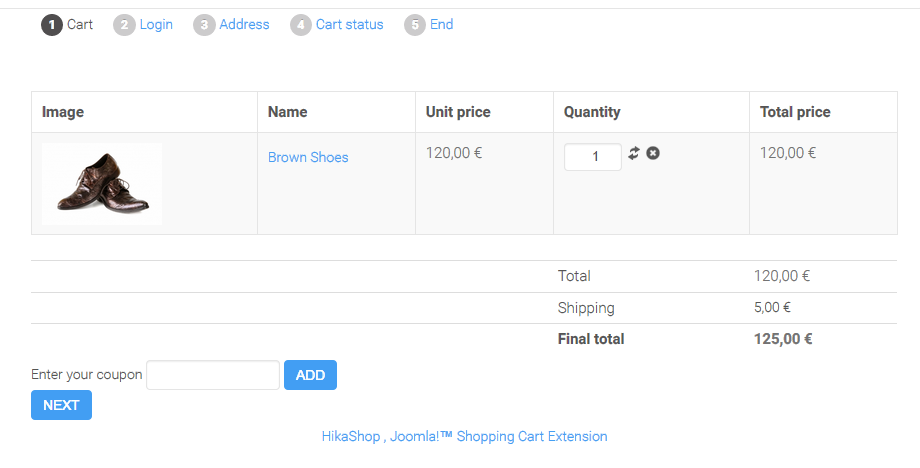This screenshot has width=920, height=468.
Task: Go to the Login step
Action: tap(156, 25)
